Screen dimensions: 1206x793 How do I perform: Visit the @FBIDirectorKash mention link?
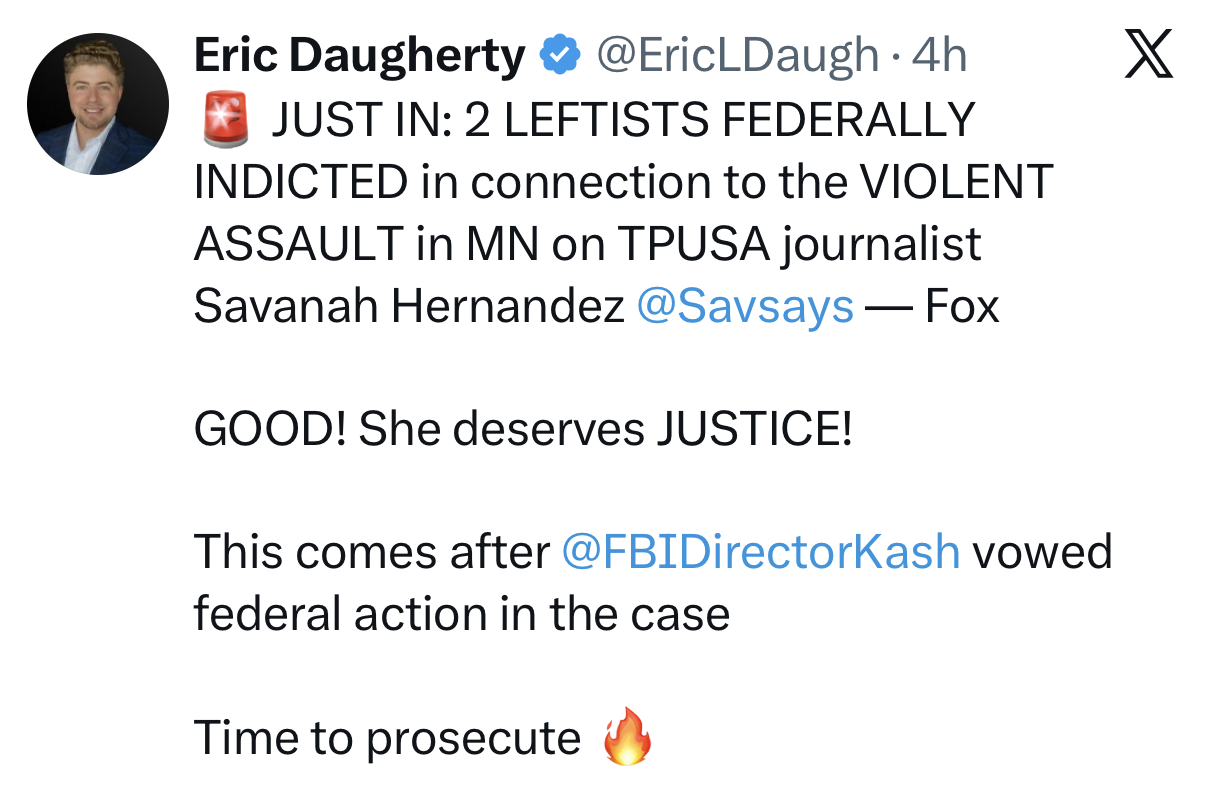pos(760,552)
